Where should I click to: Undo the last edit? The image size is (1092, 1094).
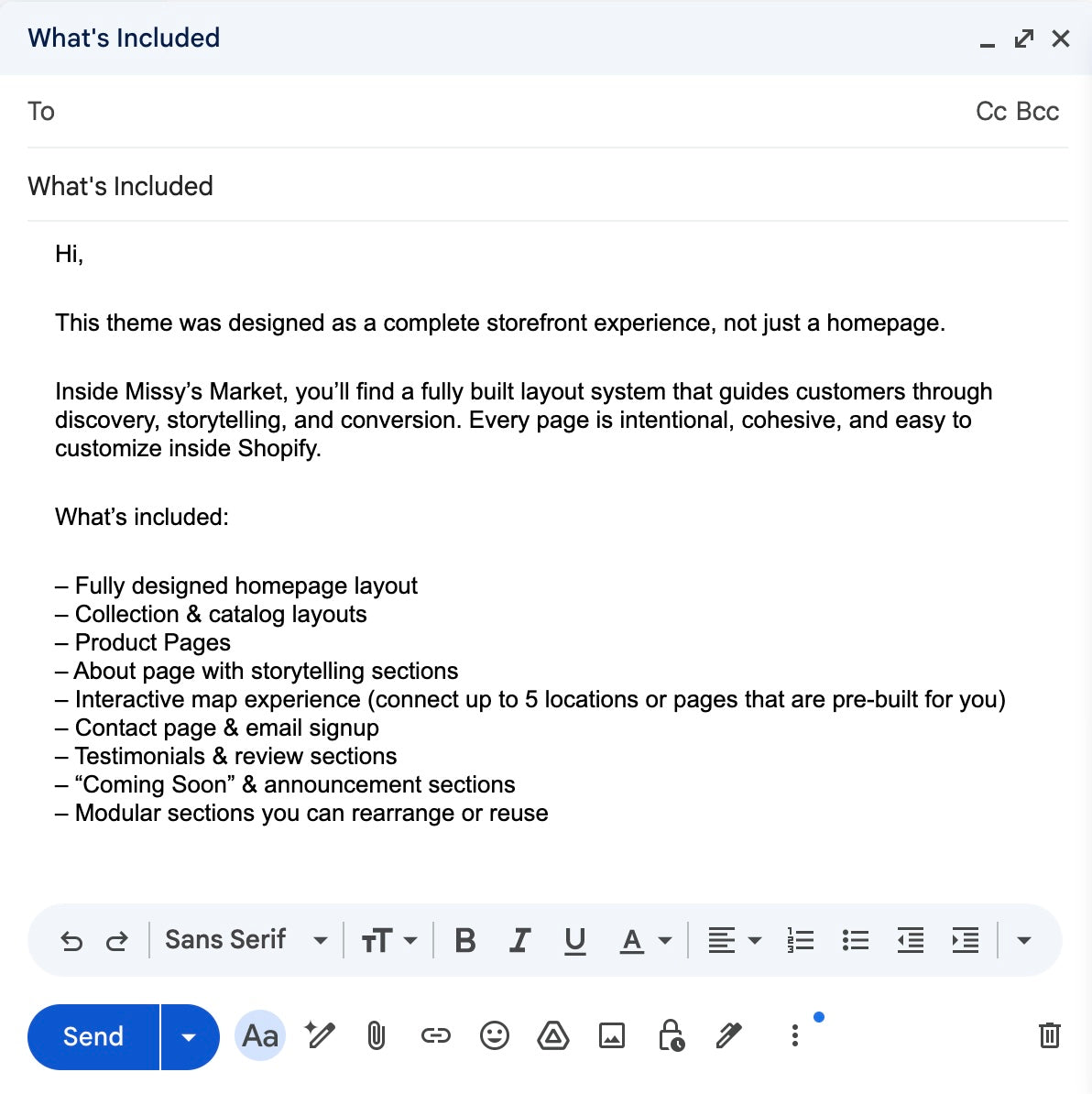tap(71, 941)
